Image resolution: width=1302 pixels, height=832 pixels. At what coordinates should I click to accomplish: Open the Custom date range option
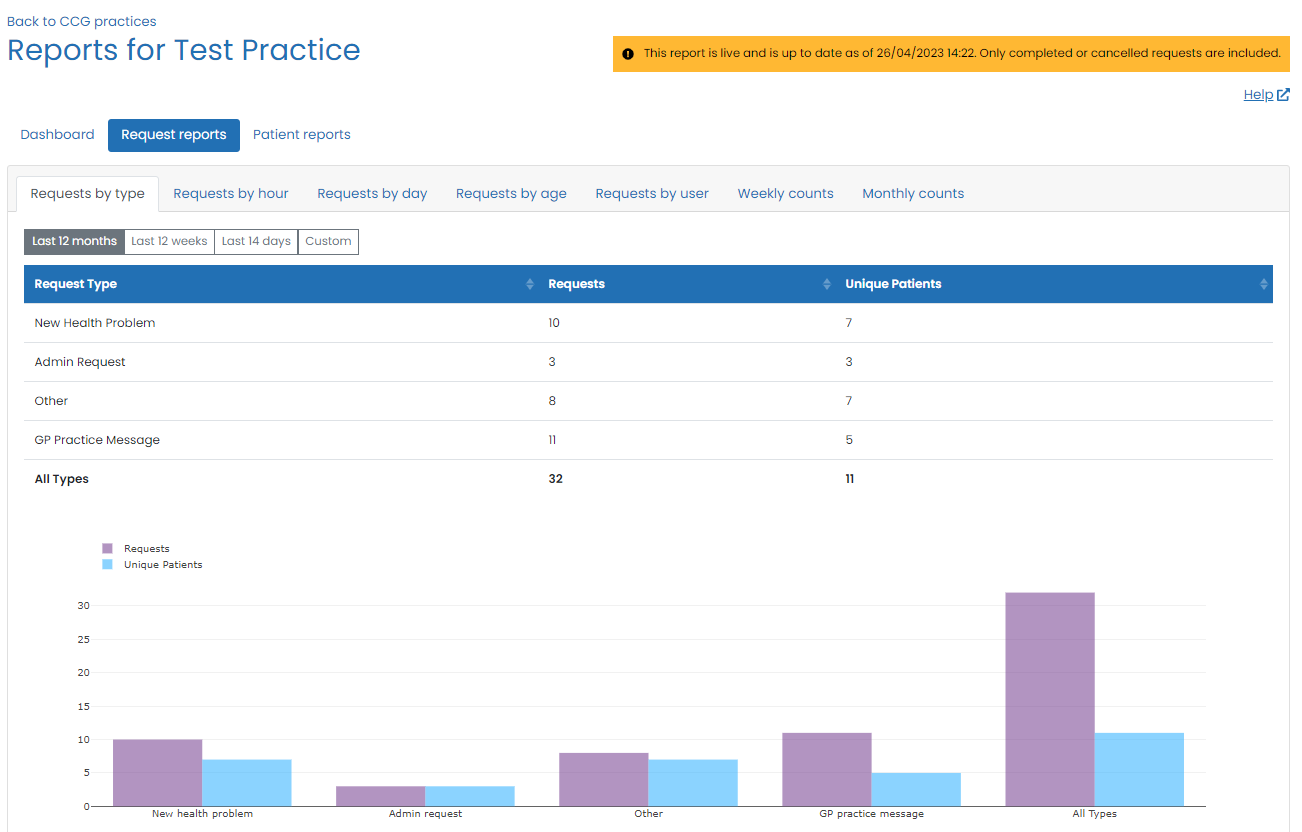pos(328,241)
